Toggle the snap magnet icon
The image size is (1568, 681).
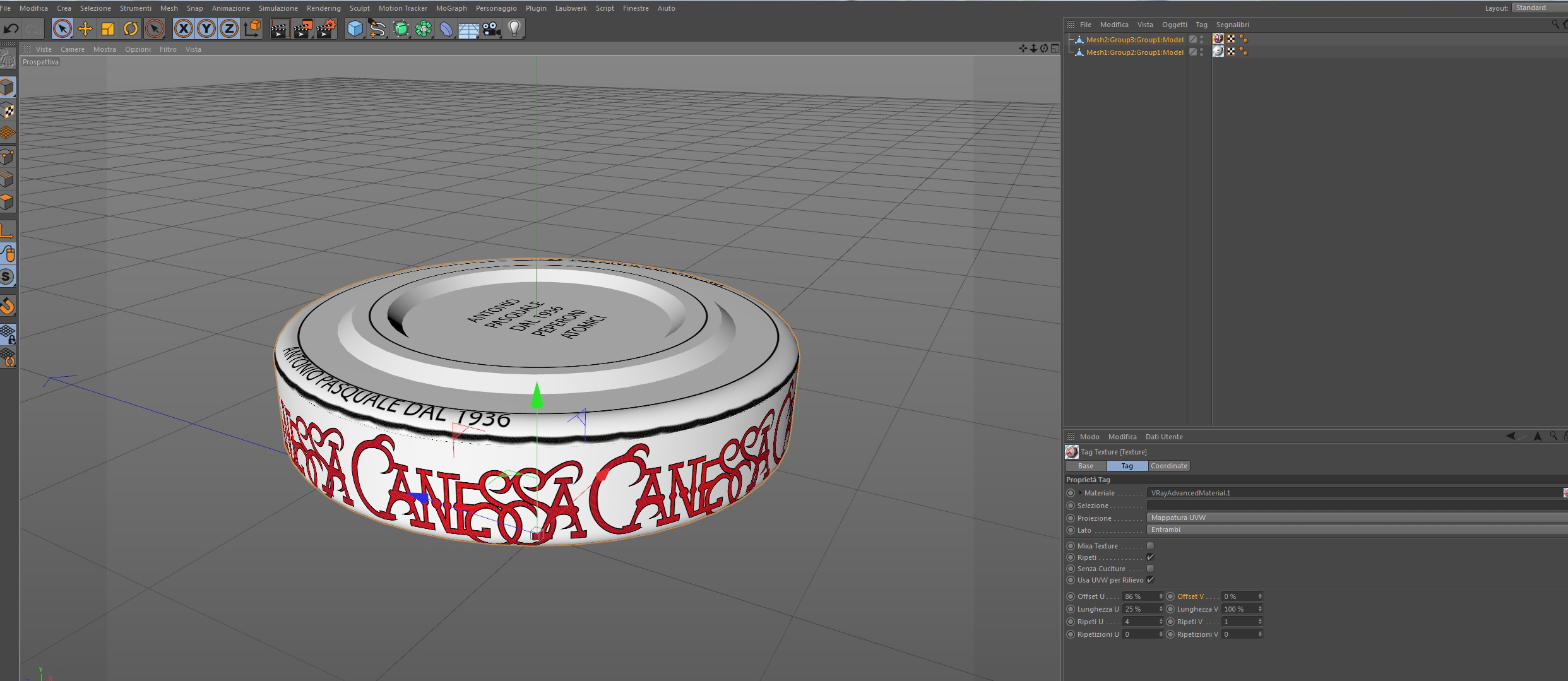[8, 306]
